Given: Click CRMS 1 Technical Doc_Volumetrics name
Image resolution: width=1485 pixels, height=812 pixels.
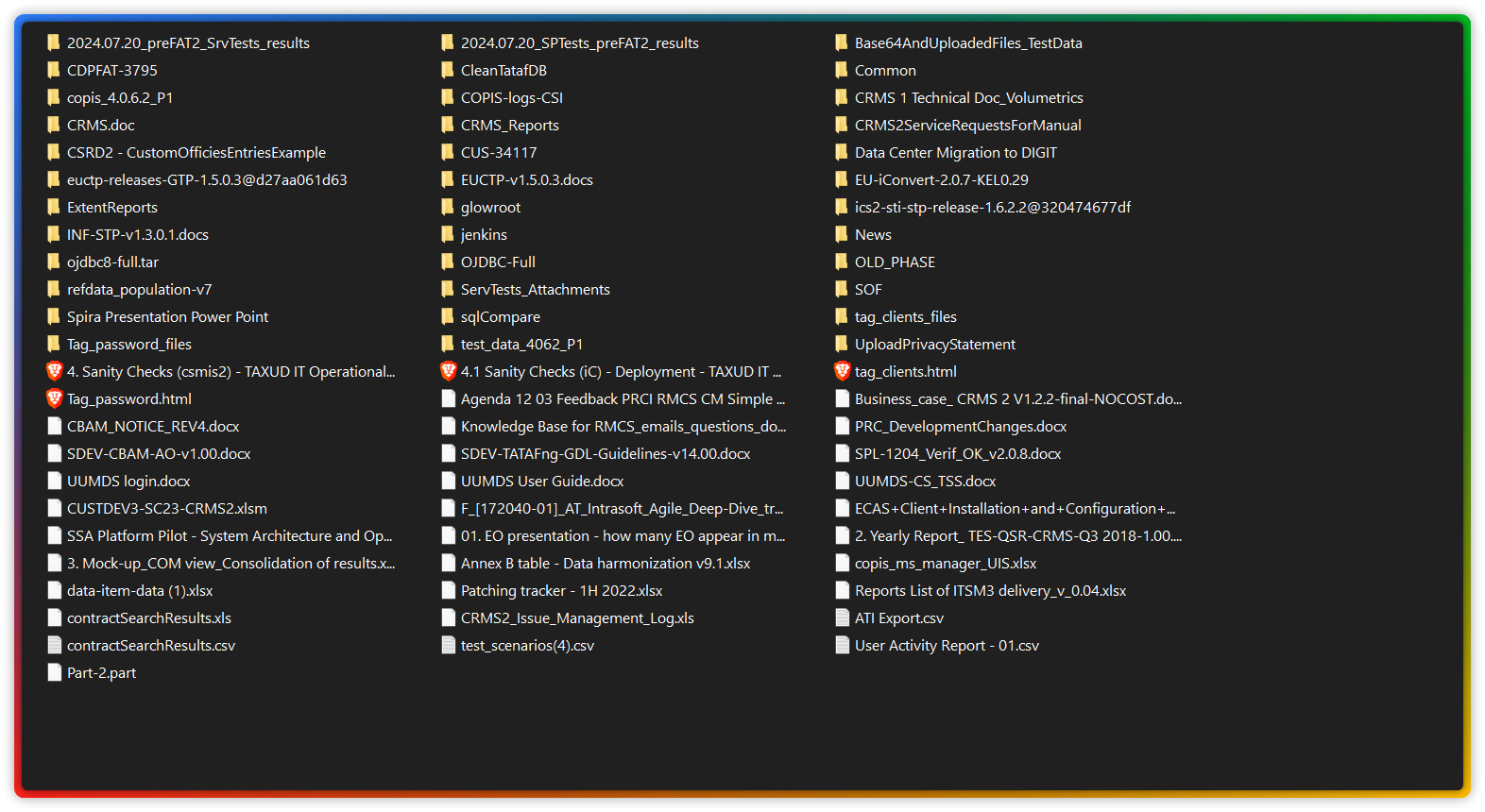Looking at the screenshot, I should point(969,98).
